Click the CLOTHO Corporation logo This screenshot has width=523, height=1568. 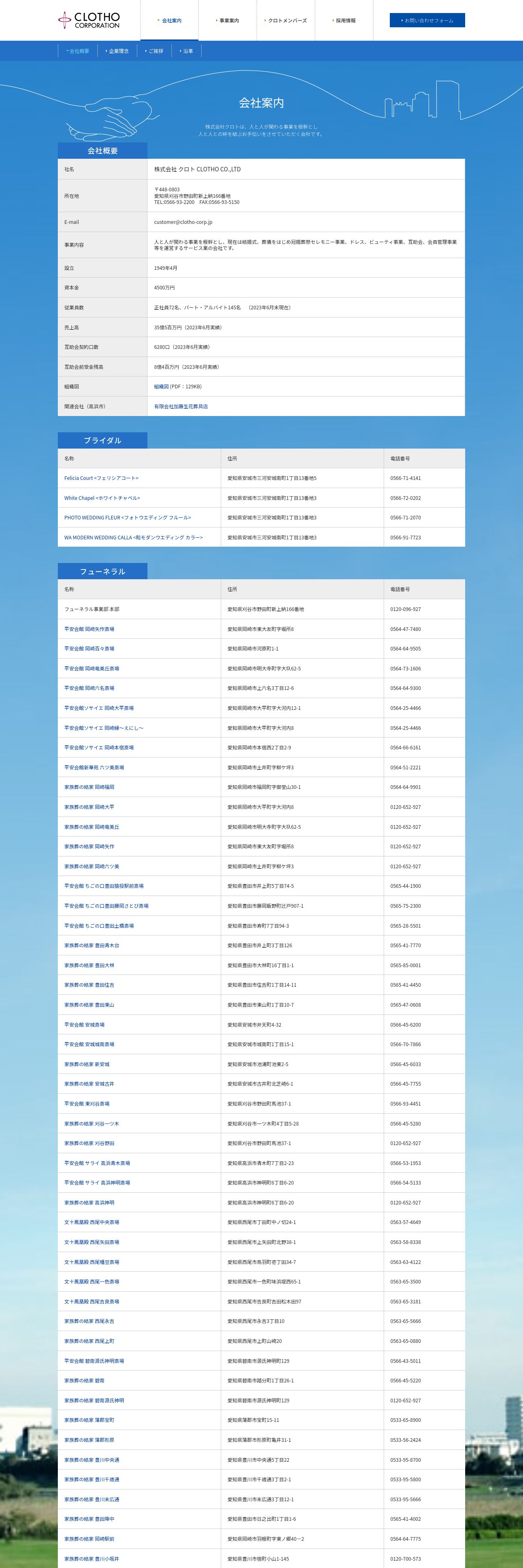click(x=89, y=20)
